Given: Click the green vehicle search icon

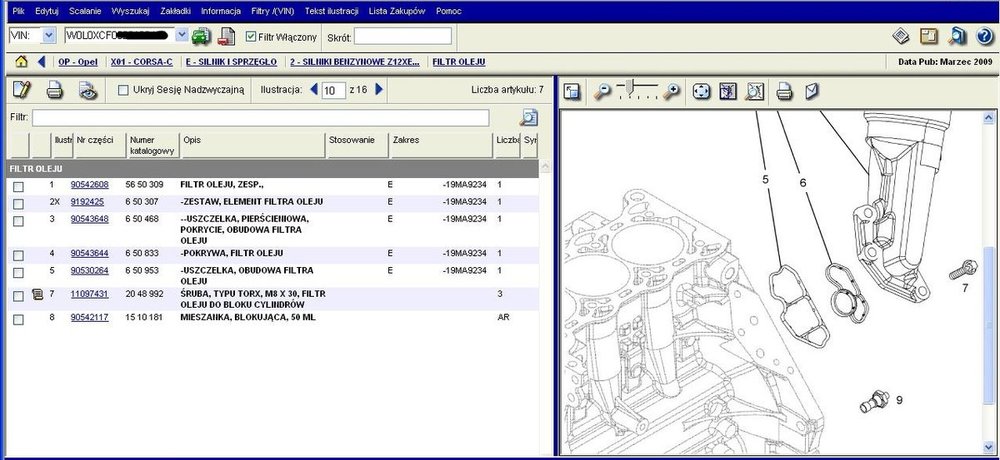Looking at the screenshot, I should point(200,36).
